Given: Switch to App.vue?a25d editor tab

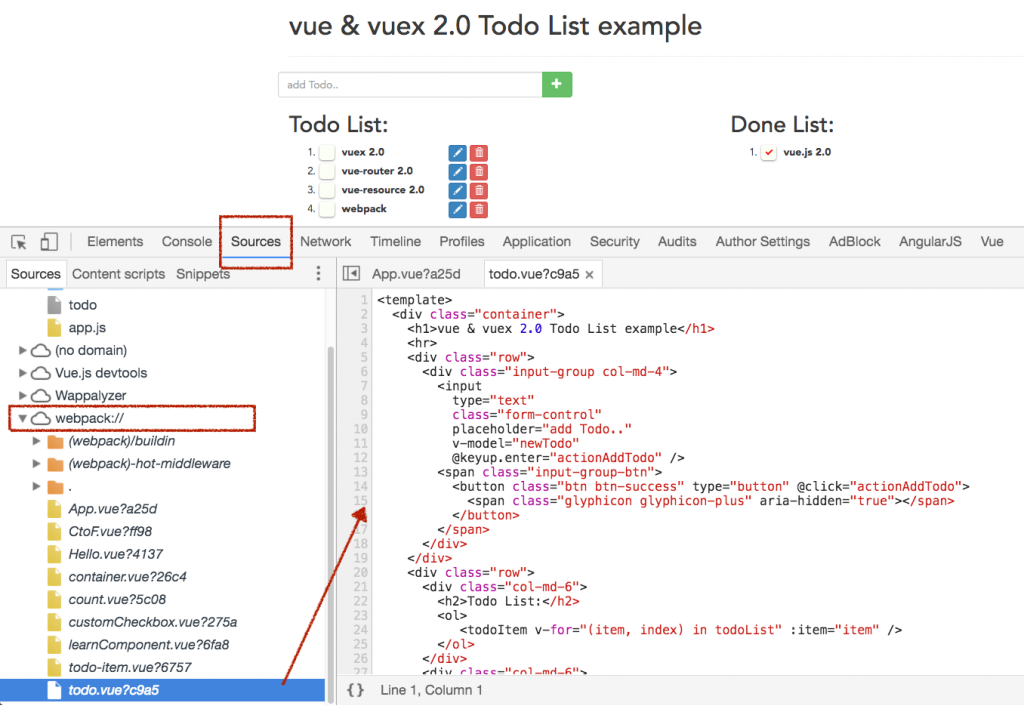Looking at the screenshot, I should coord(416,274).
